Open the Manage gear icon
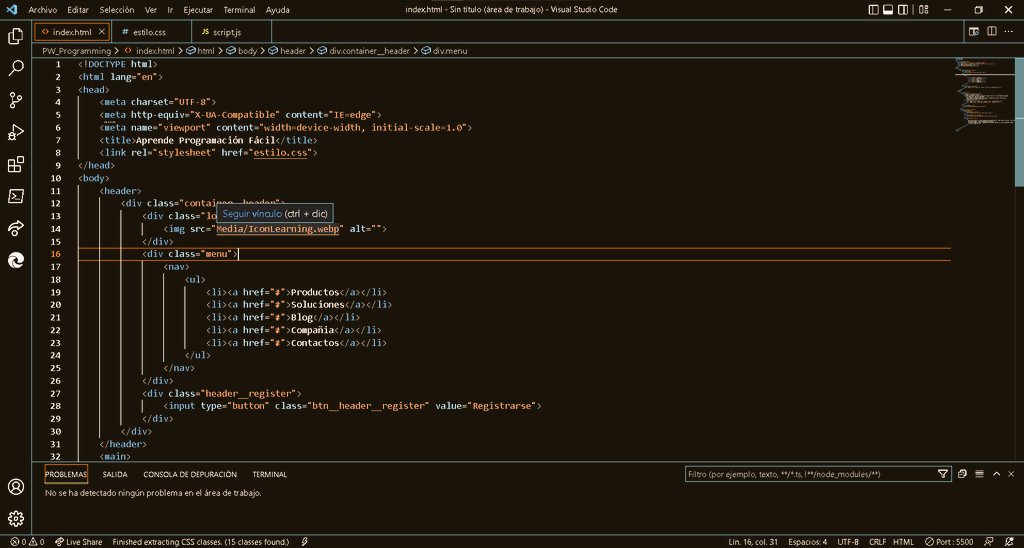Image resolution: width=1024 pixels, height=548 pixels. click(x=16, y=519)
